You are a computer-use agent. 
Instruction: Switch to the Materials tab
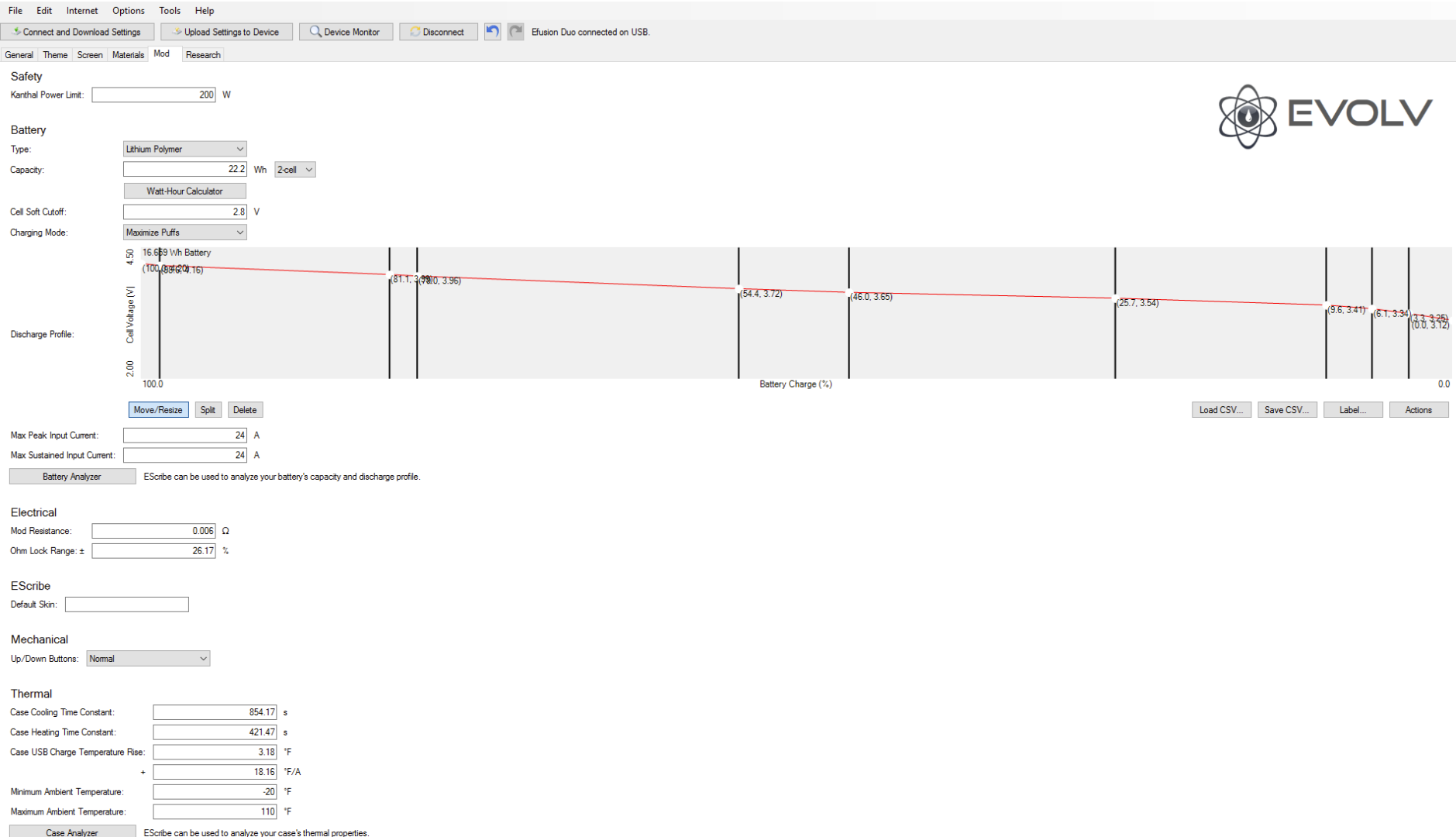coord(128,55)
